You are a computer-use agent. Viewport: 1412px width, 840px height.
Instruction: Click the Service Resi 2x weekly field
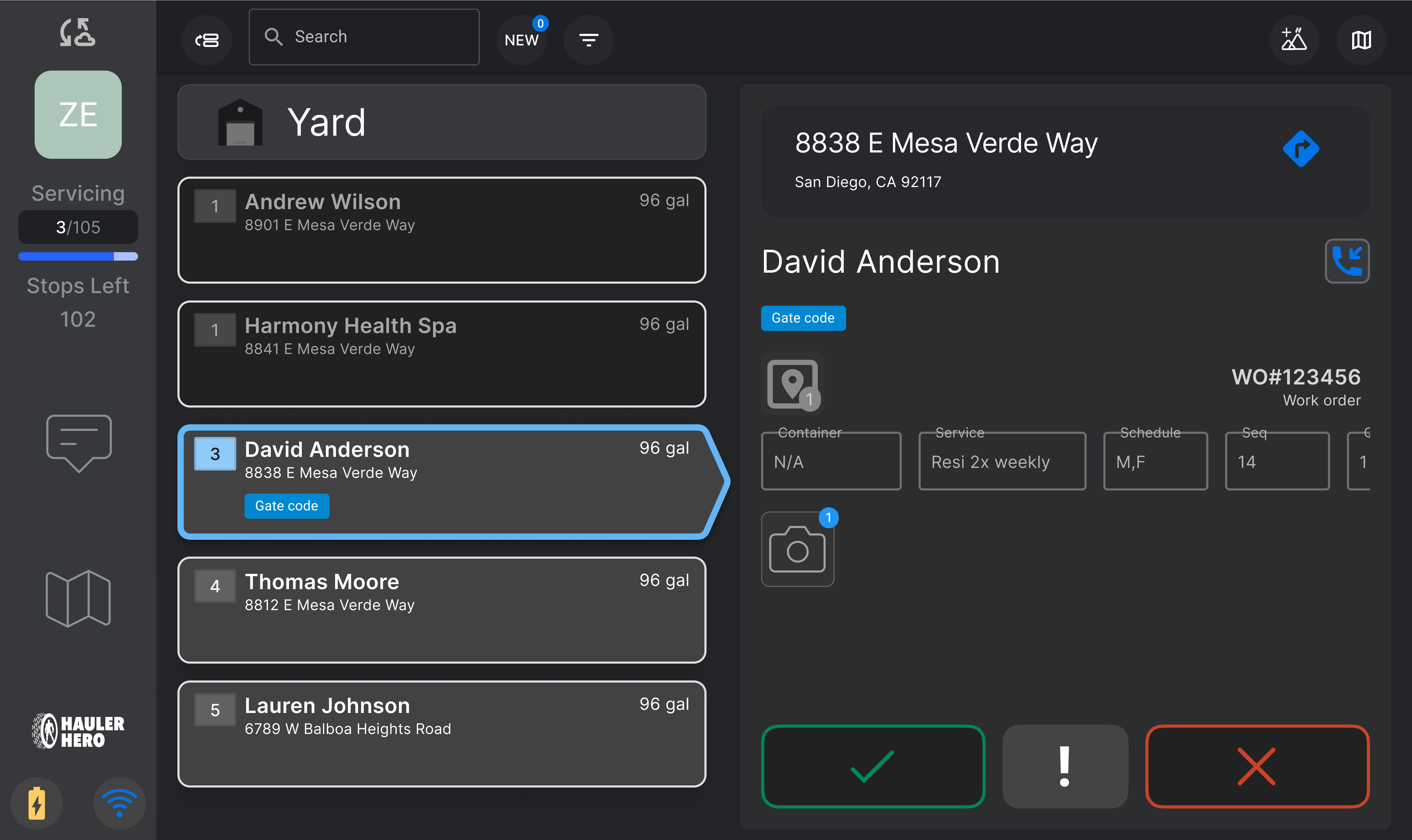[x=1002, y=461]
